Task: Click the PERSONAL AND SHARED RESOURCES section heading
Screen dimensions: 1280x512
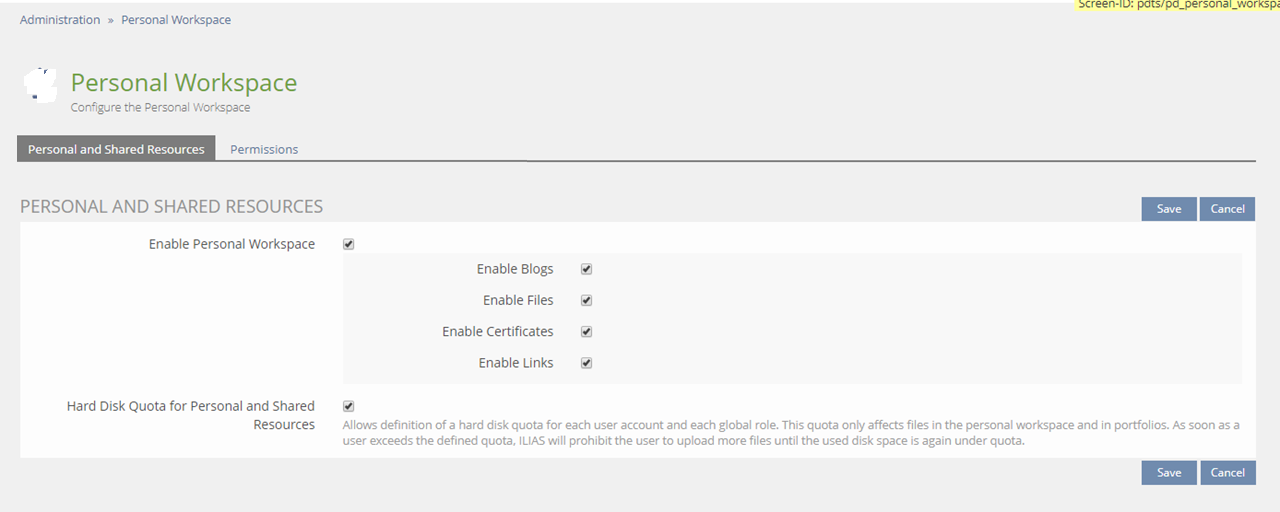Action: [x=171, y=207]
